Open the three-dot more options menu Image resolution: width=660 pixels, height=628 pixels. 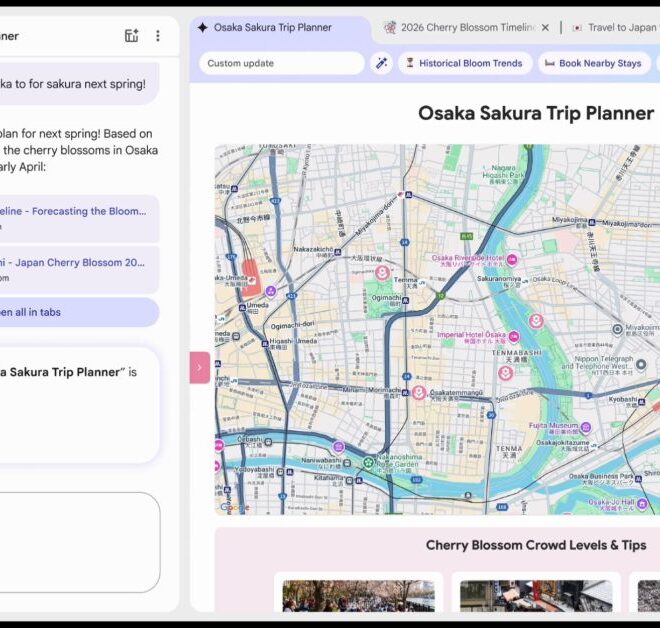158,36
